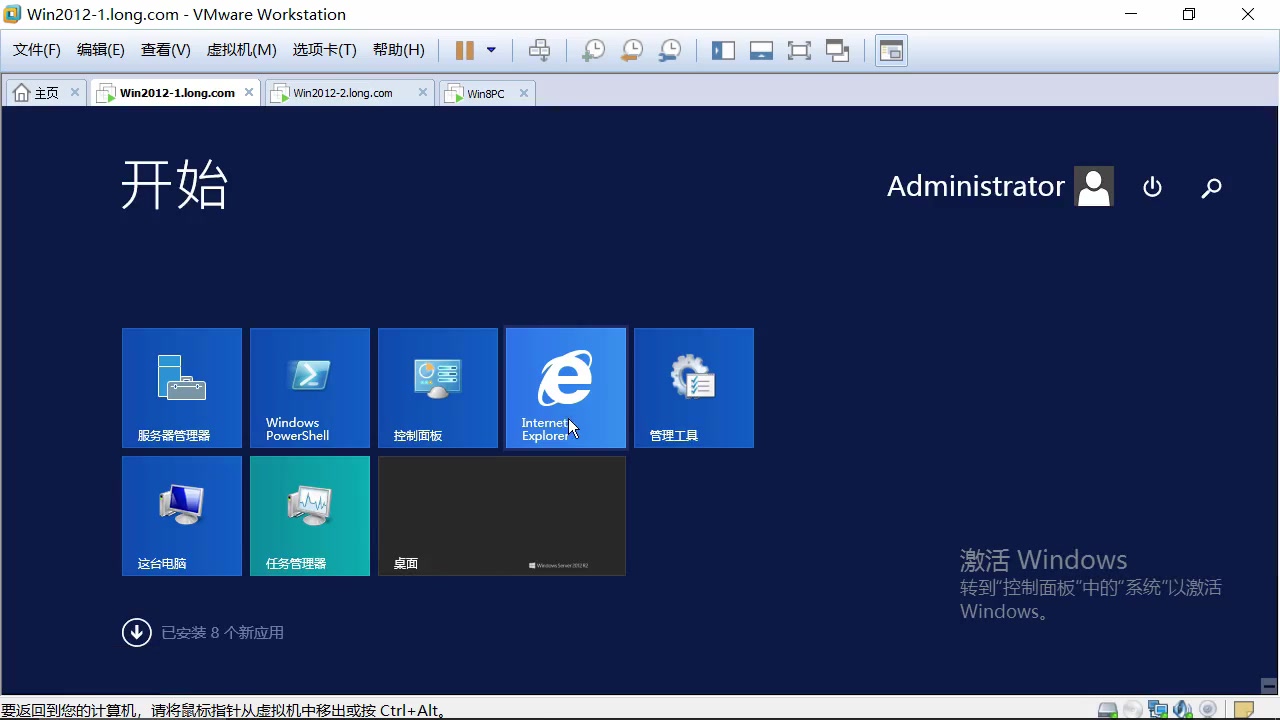Screen dimensions: 1280x720
Task: Close the Win2012-1.long.com tab
Action: click(249, 92)
